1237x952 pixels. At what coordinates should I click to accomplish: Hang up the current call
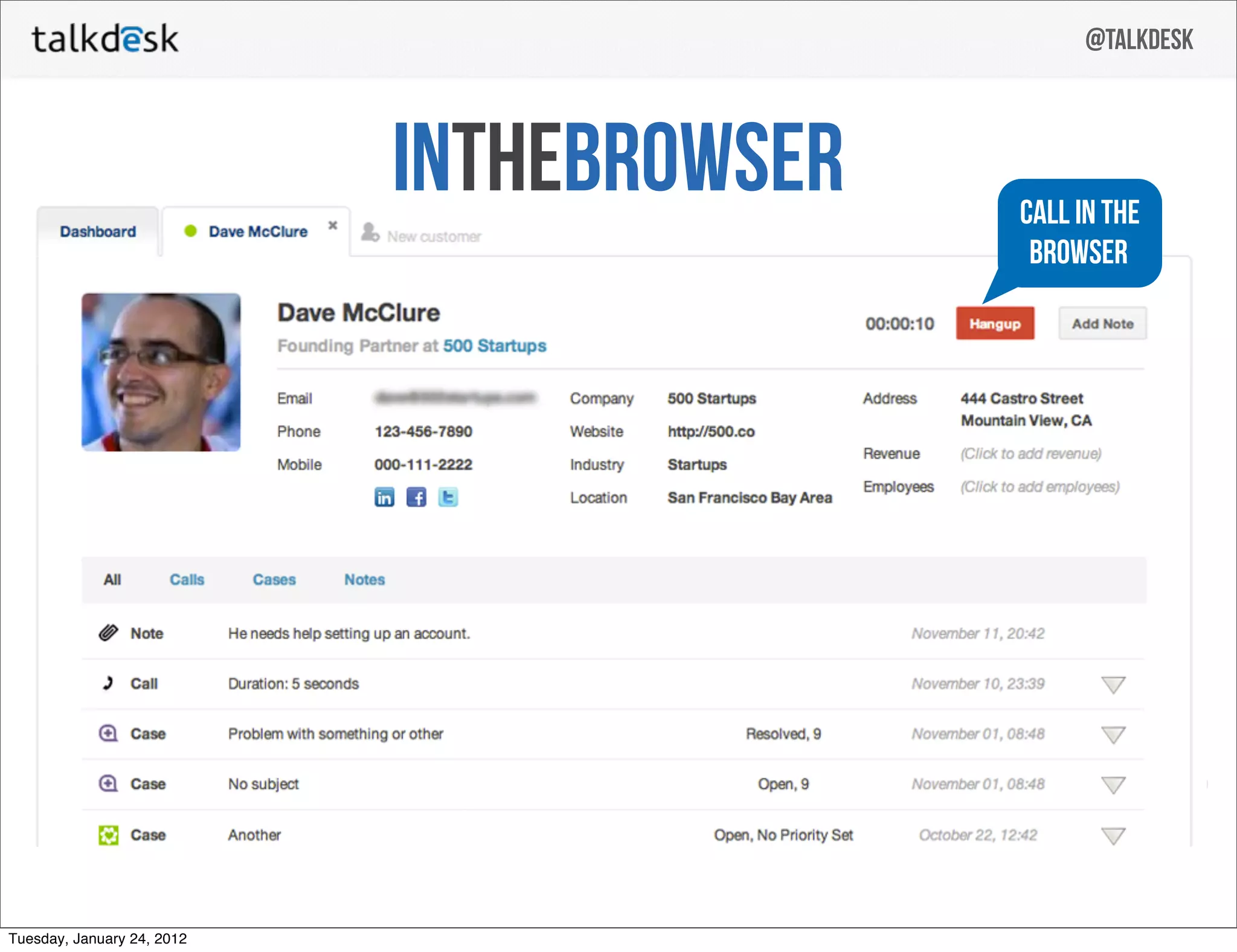pos(995,324)
